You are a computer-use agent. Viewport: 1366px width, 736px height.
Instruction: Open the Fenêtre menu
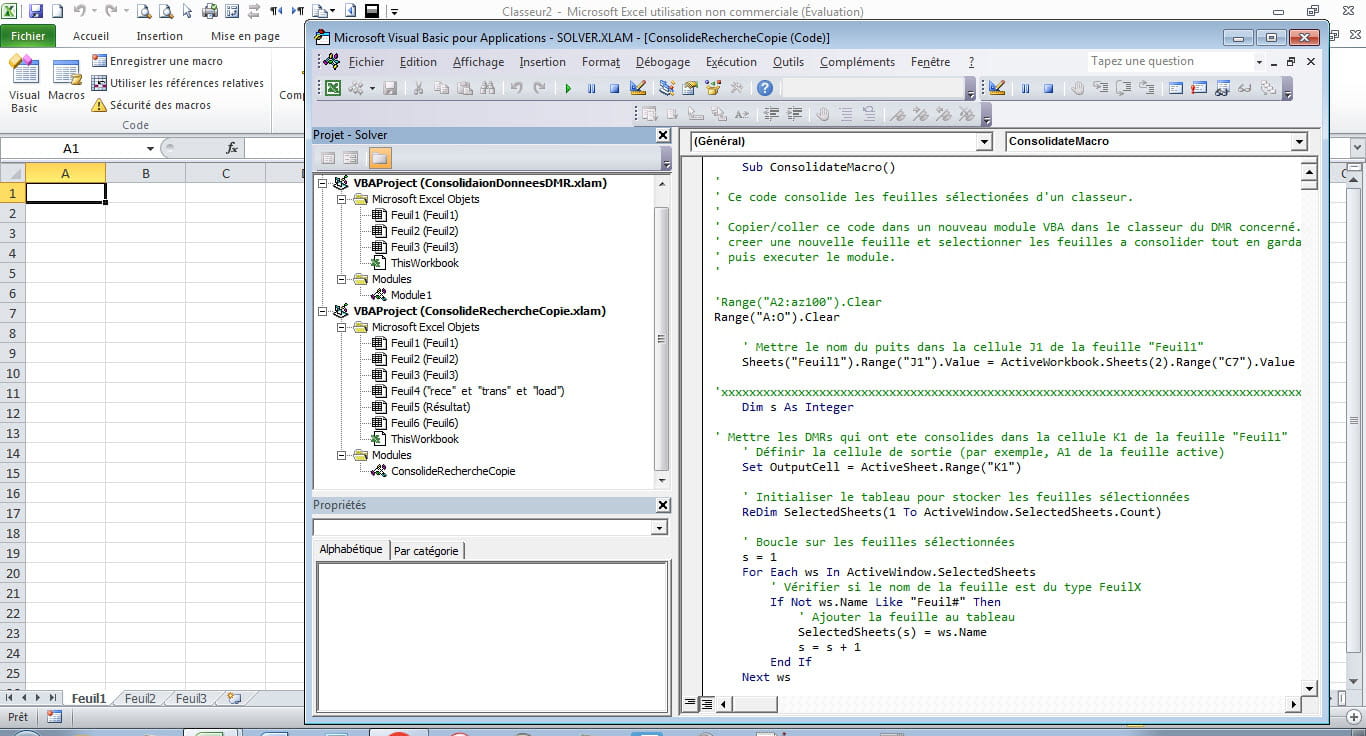click(x=930, y=62)
